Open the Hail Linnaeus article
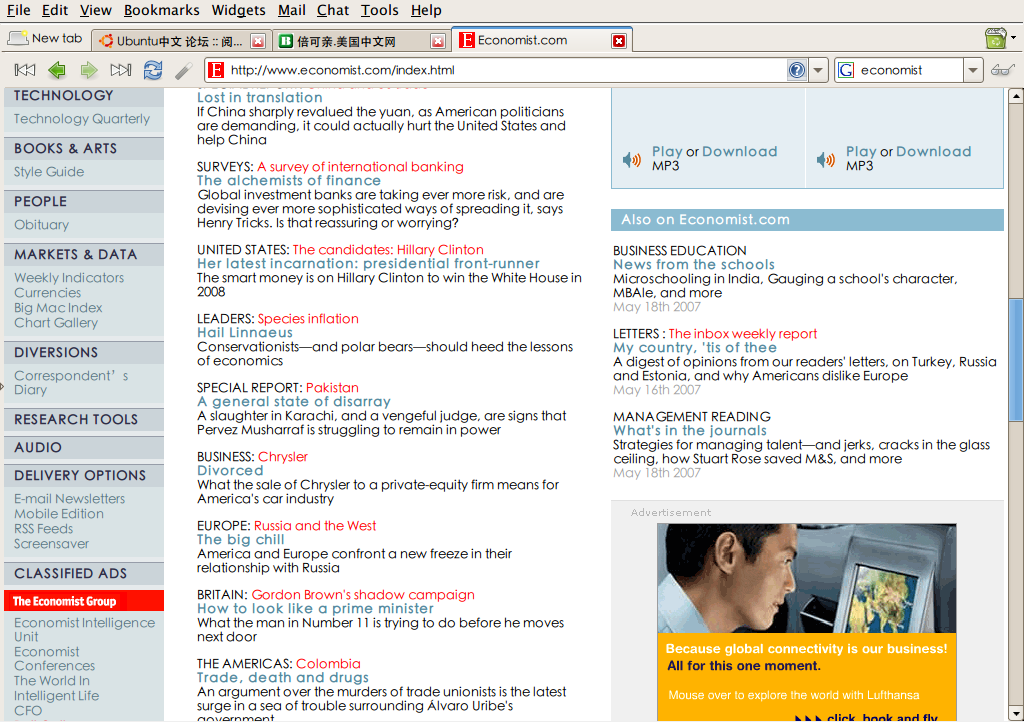Image resolution: width=1024 pixels, height=722 pixels. point(245,332)
